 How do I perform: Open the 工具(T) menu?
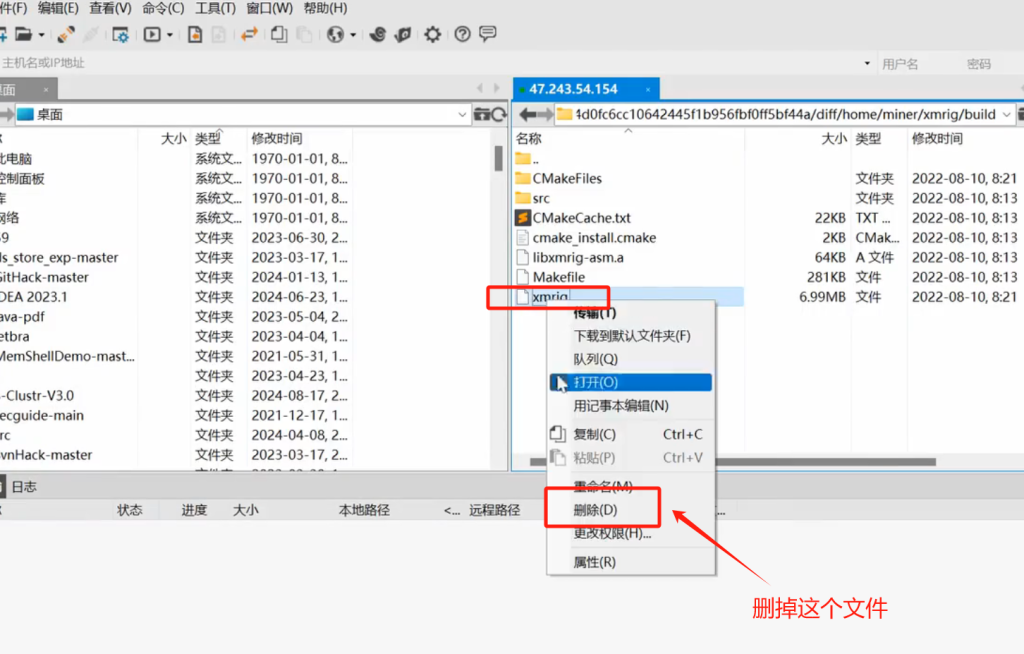coord(216,8)
